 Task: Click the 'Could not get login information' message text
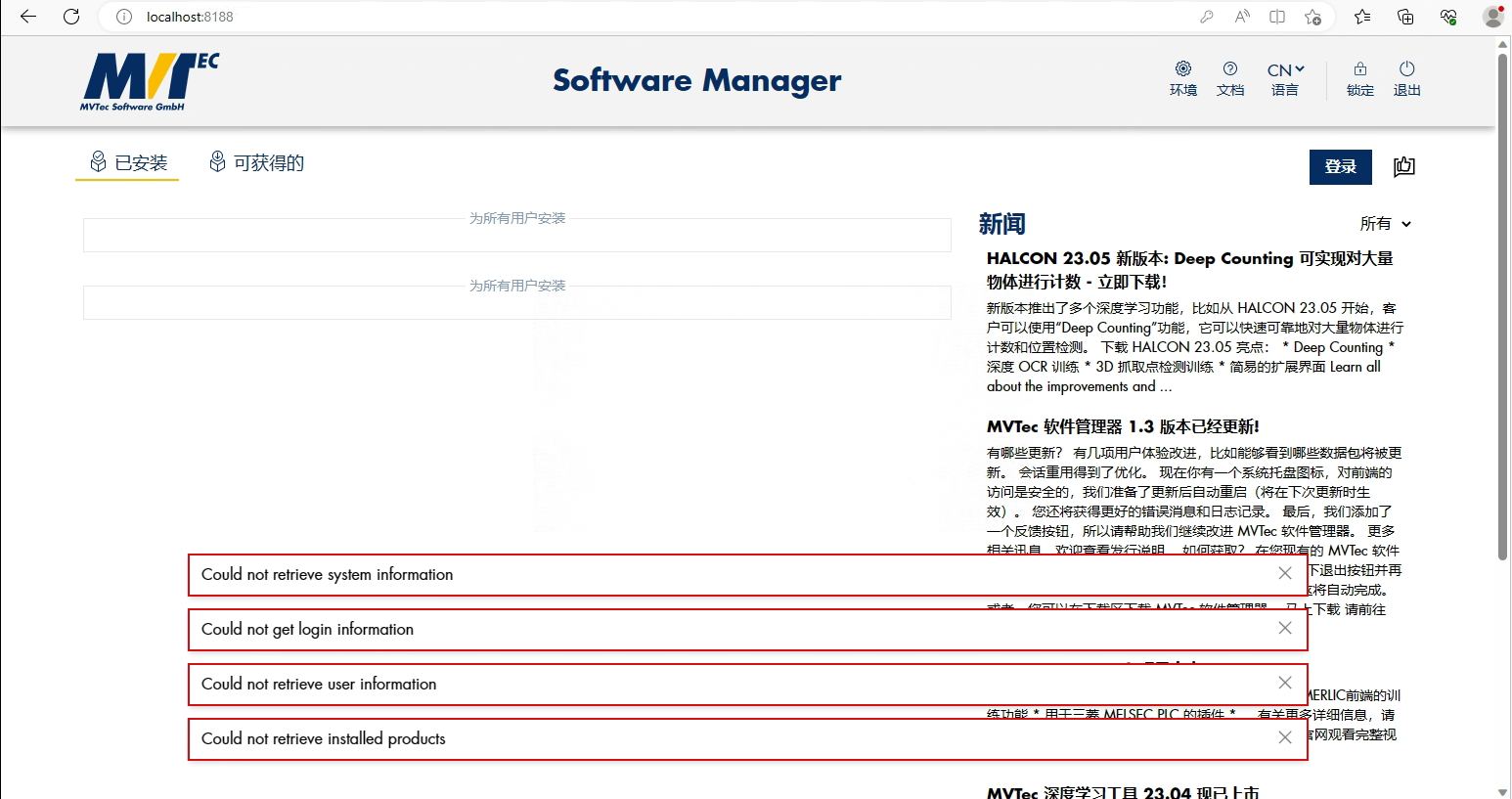307,629
